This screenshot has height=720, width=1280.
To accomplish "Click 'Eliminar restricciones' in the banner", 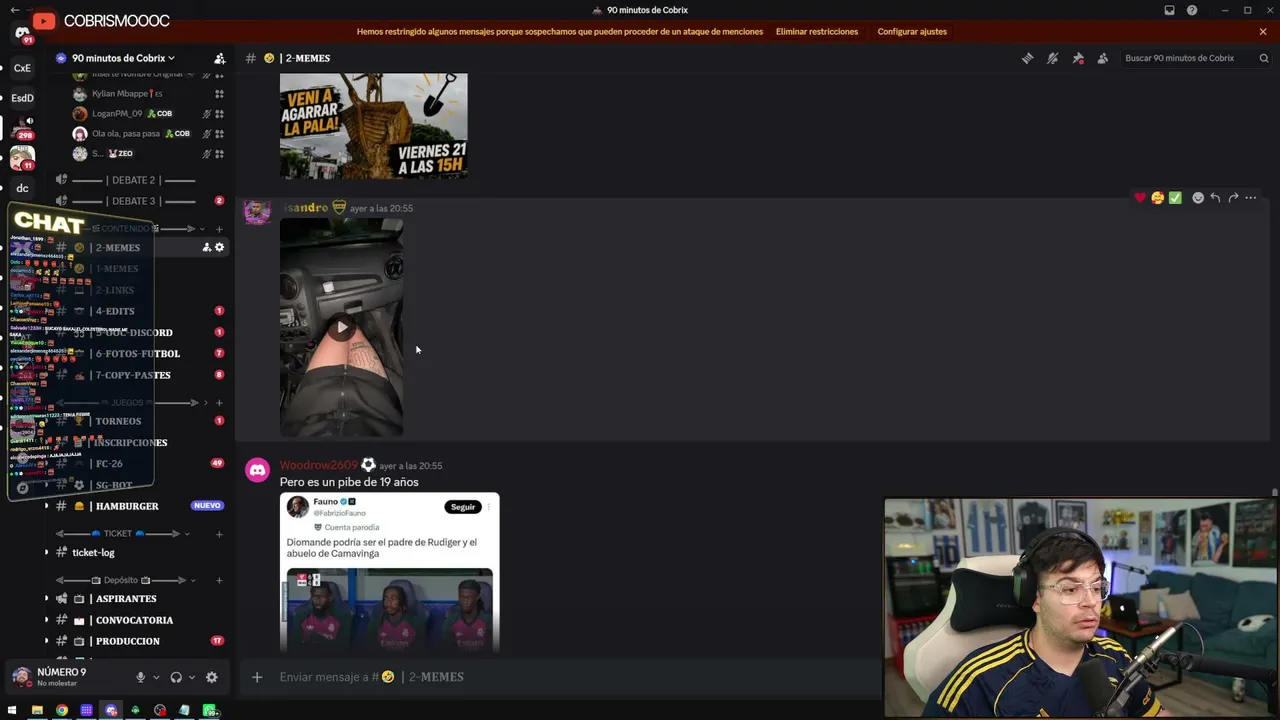I will point(817,31).
